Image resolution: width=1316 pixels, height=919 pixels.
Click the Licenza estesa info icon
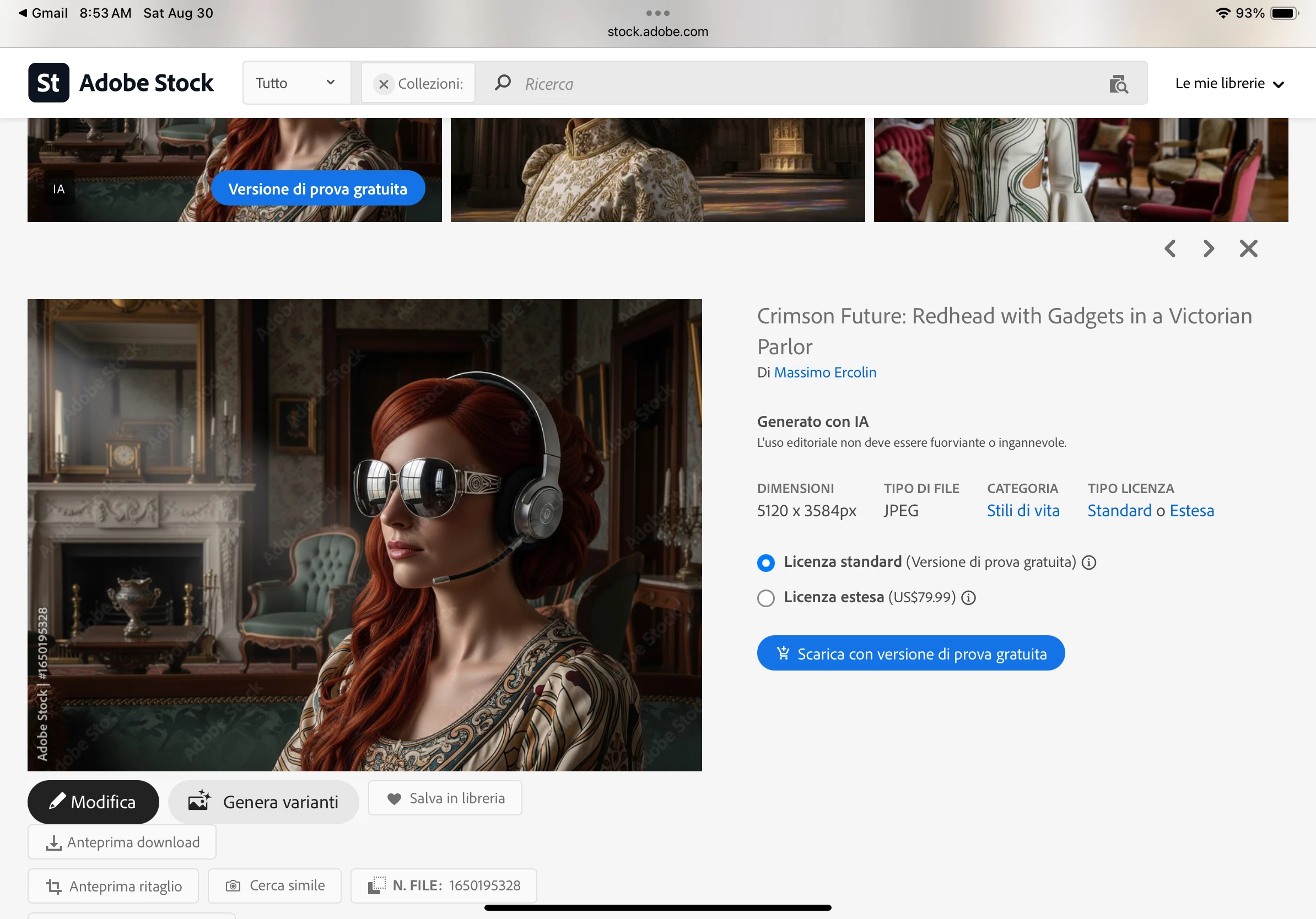click(968, 598)
